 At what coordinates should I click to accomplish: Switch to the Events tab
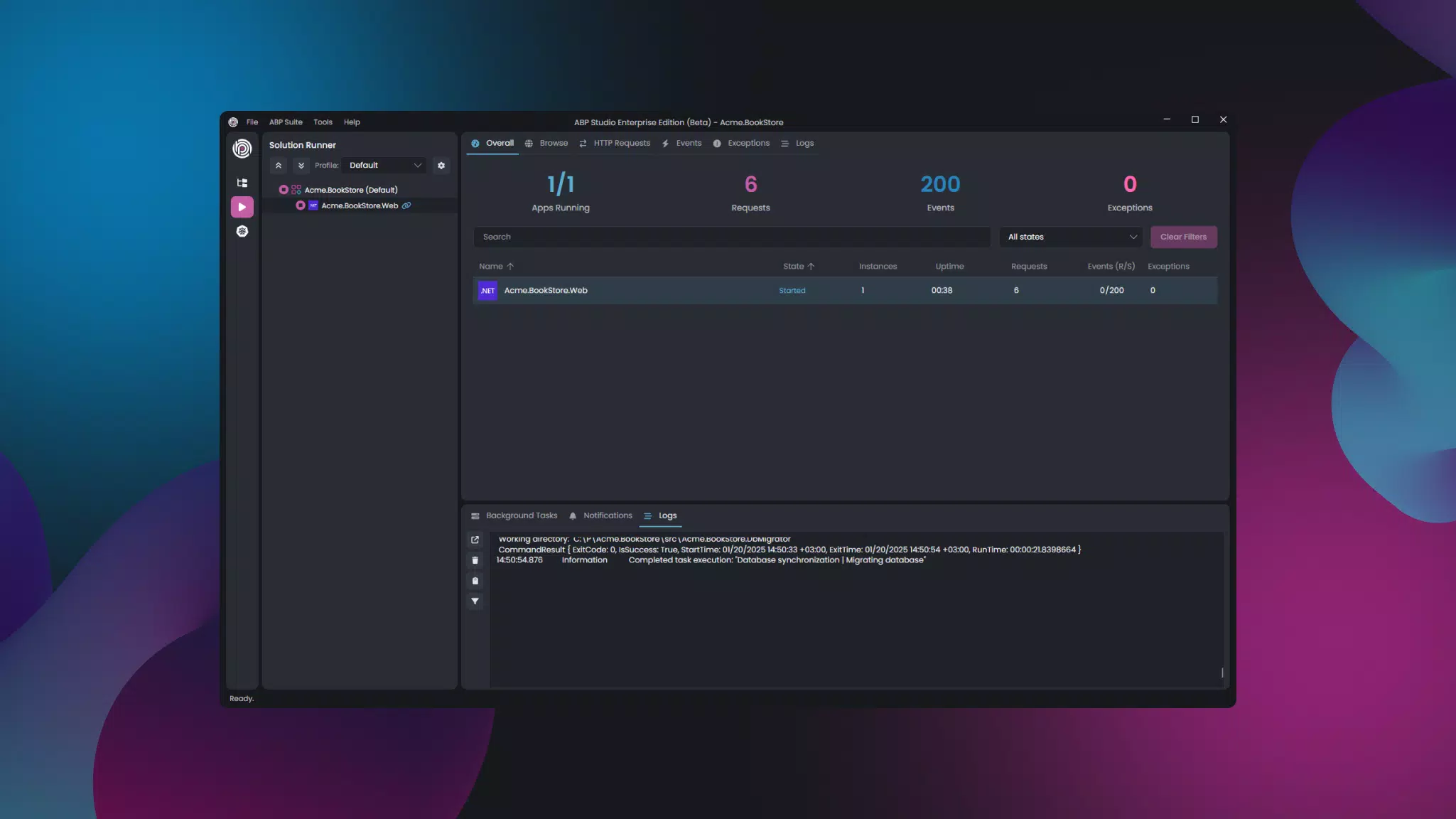pyautogui.click(x=681, y=144)
